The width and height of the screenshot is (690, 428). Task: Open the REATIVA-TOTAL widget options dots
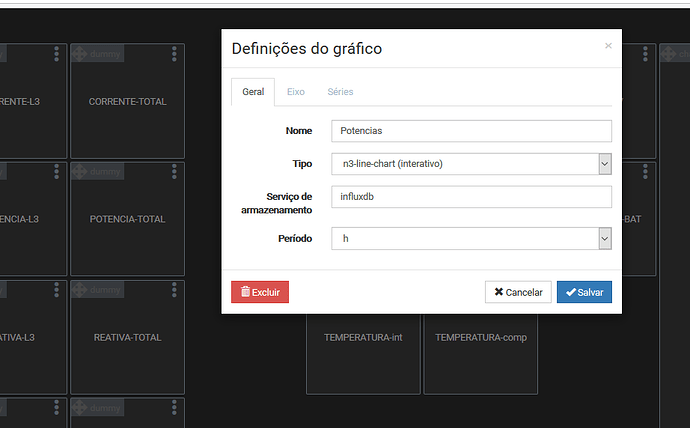(176, 290)
